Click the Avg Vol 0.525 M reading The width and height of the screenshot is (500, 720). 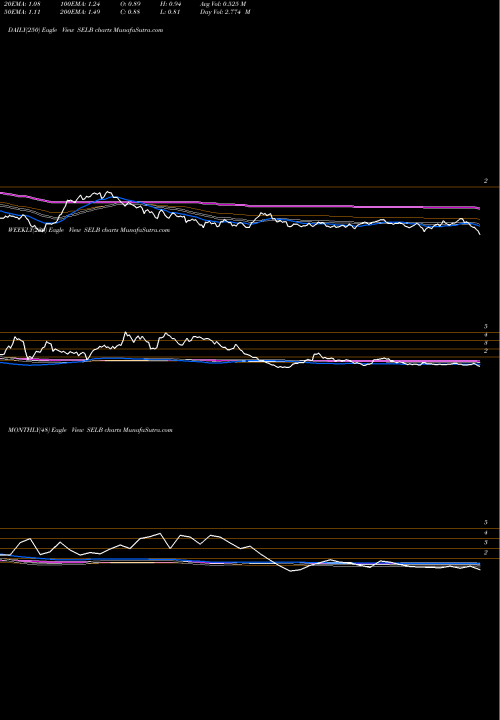tap(223, 4)
